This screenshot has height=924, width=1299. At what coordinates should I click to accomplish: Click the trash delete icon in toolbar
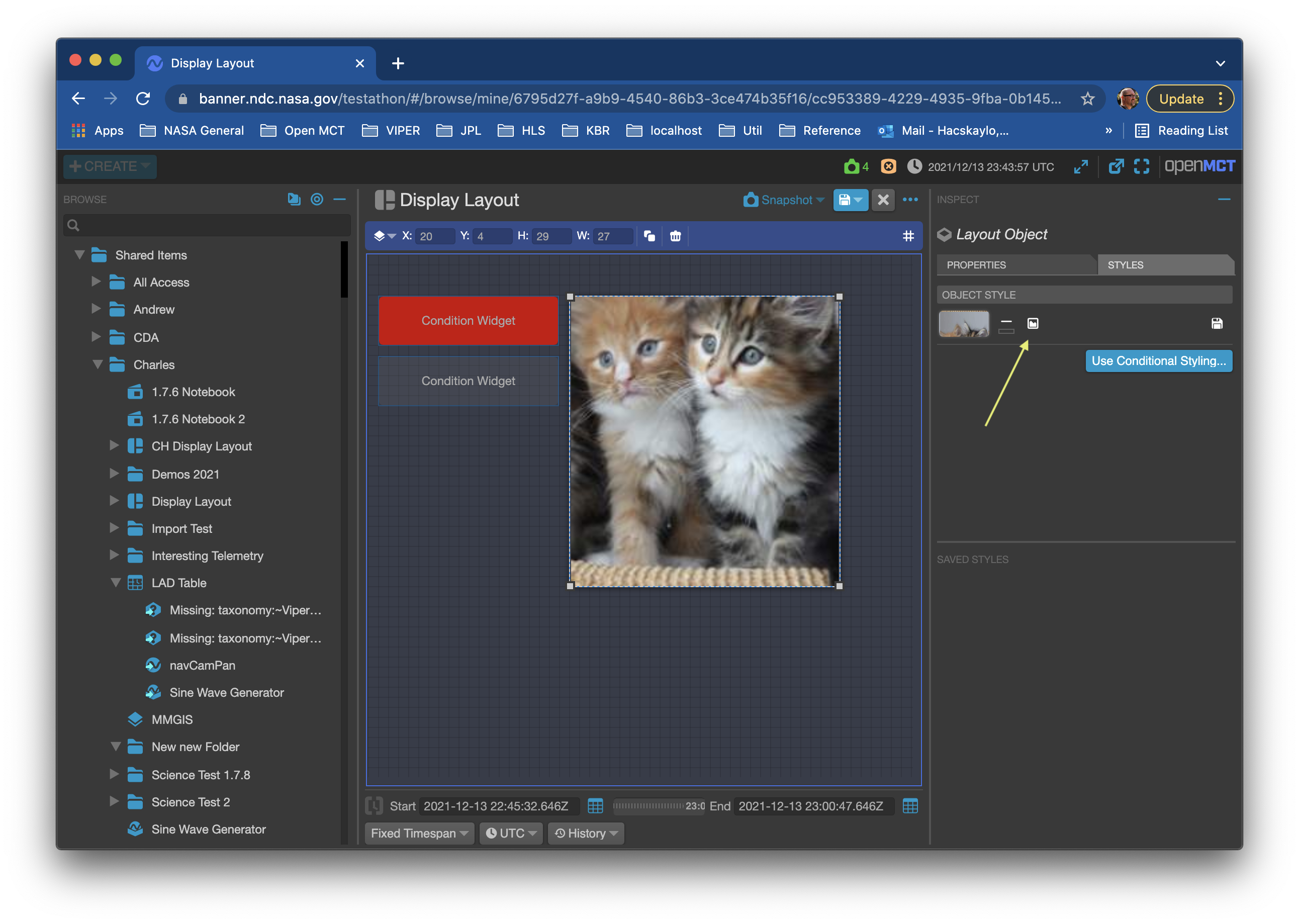click(675, 236)
